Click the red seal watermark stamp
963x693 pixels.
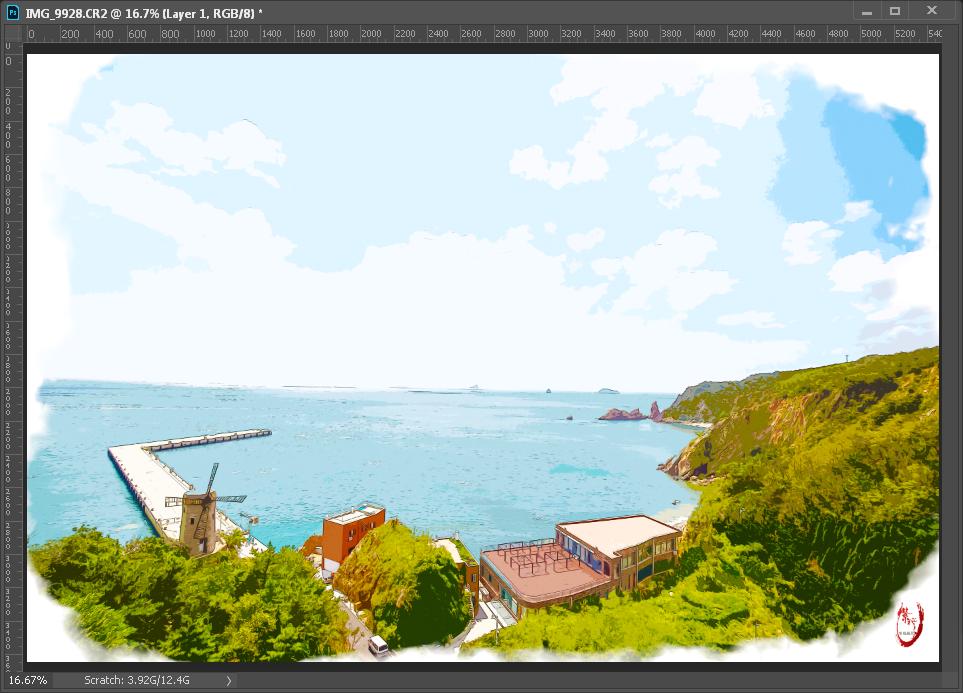pyautogui.click(x=909, y=622)
